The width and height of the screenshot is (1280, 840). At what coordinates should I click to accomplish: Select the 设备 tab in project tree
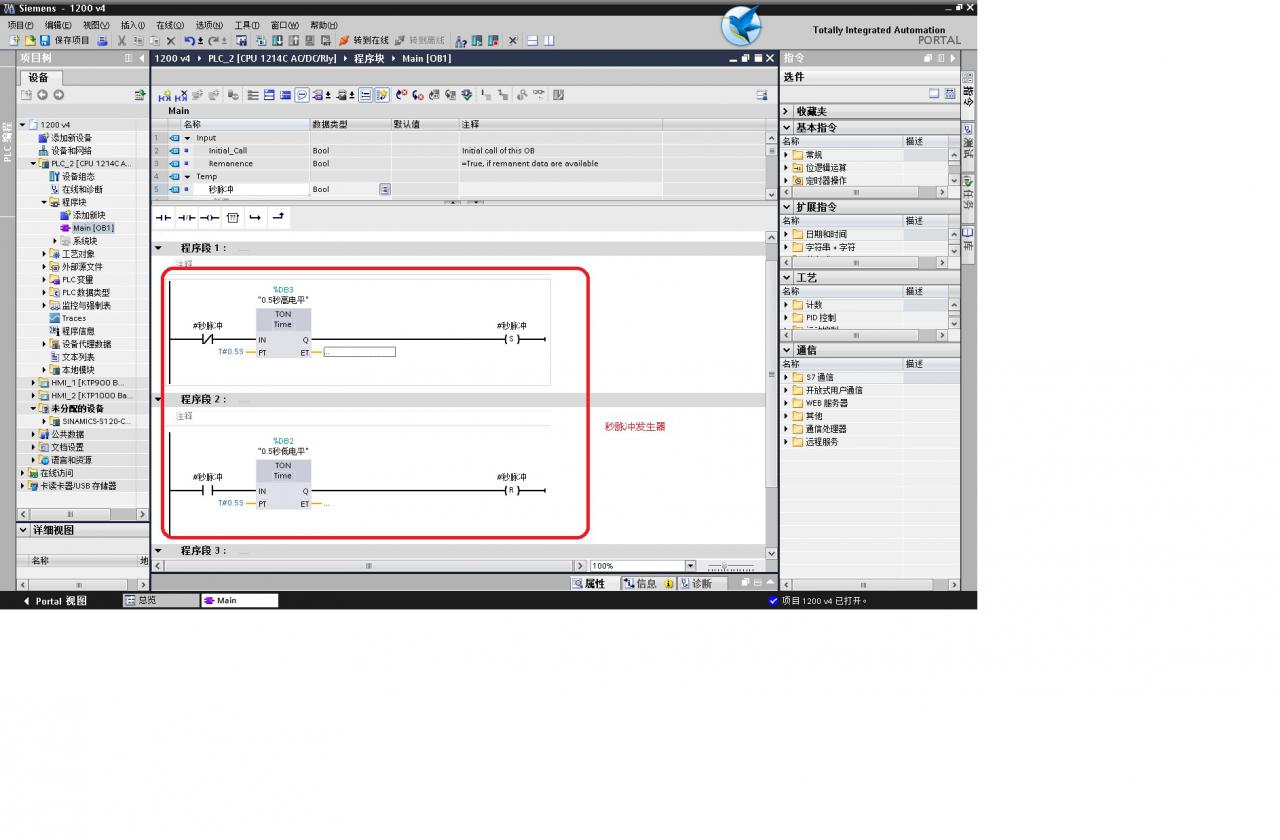[39, 77]
